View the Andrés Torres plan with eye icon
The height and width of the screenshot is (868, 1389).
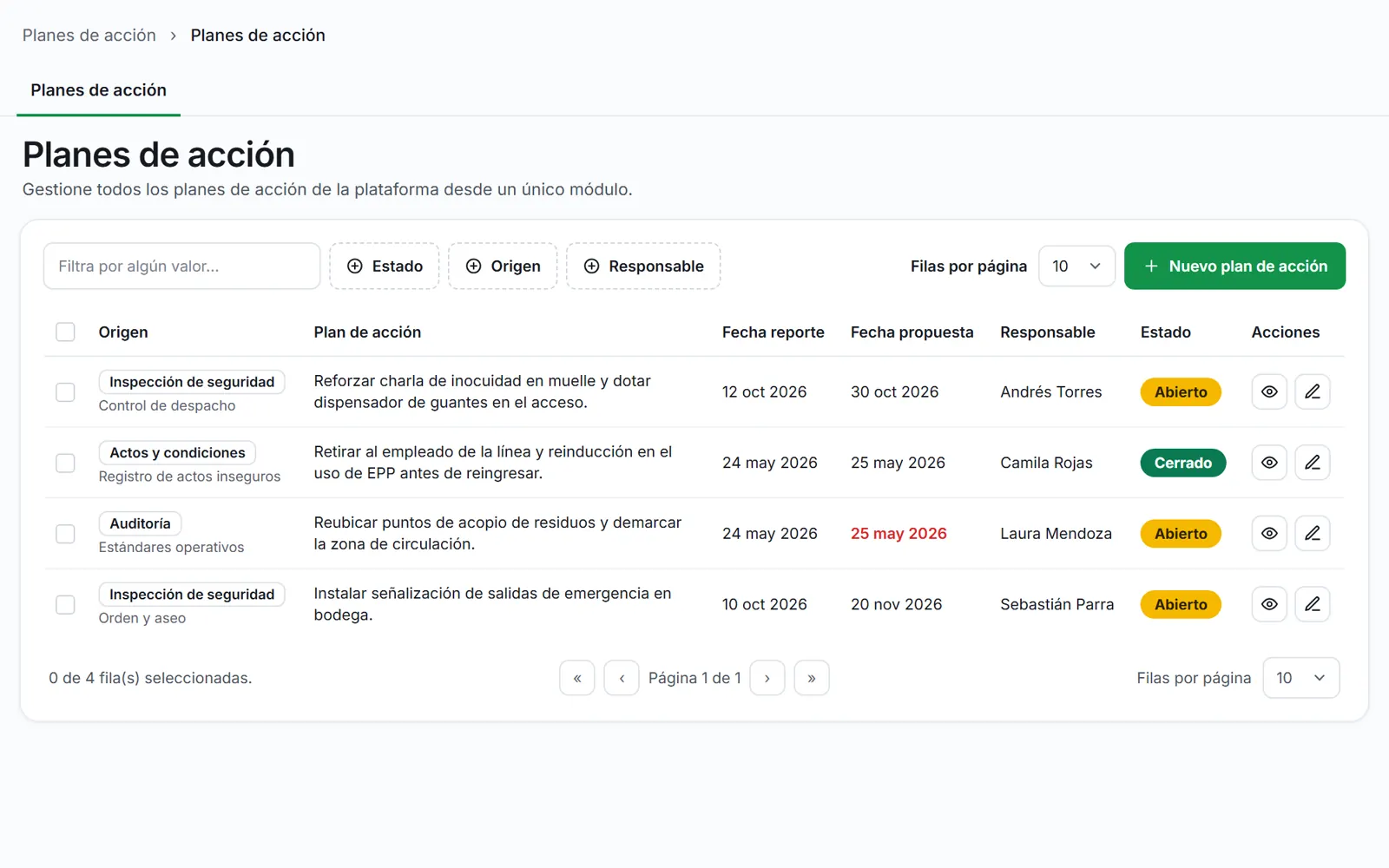coord(1269,392)
